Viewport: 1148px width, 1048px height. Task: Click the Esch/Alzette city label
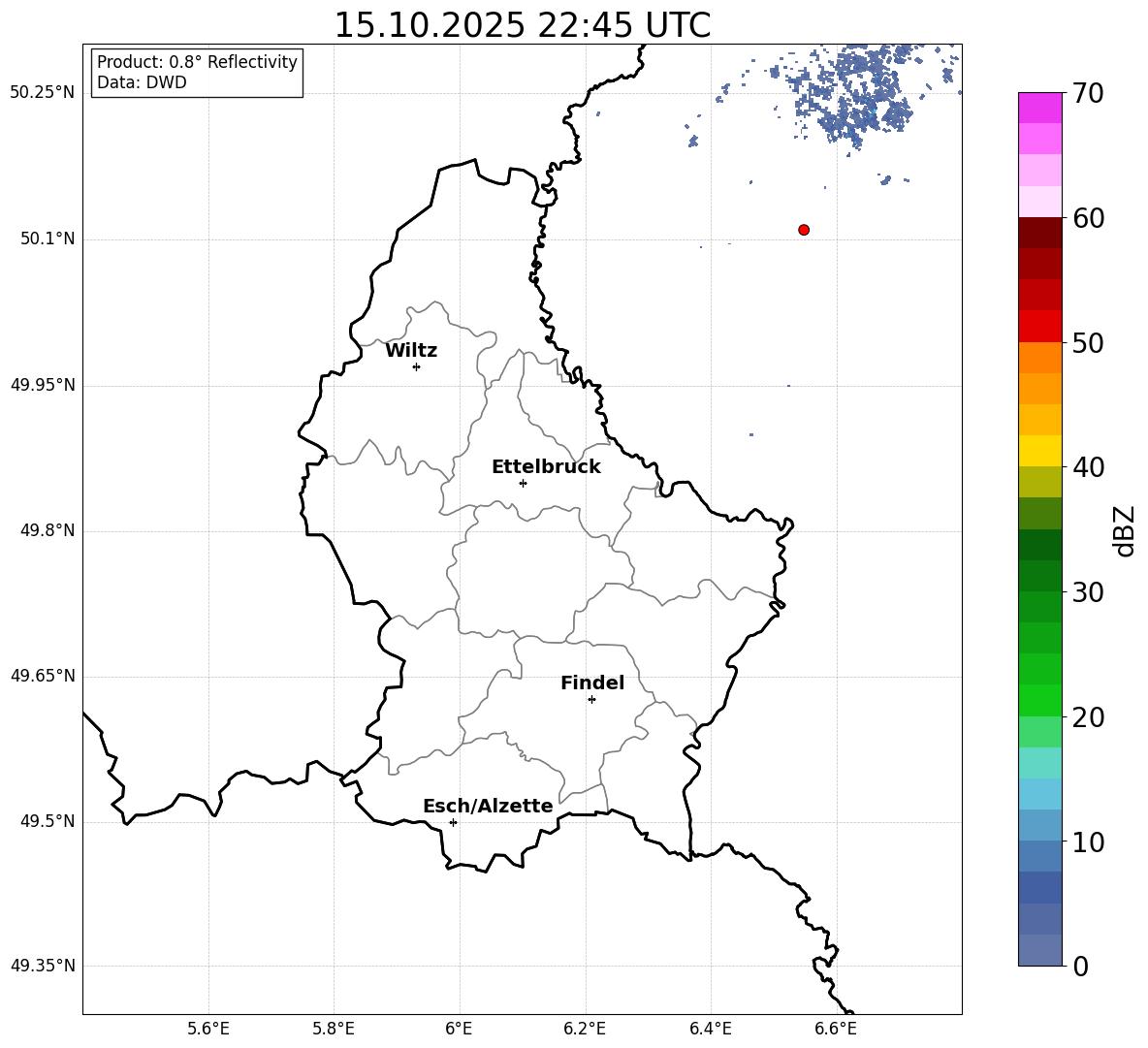(x=488, y=806)
